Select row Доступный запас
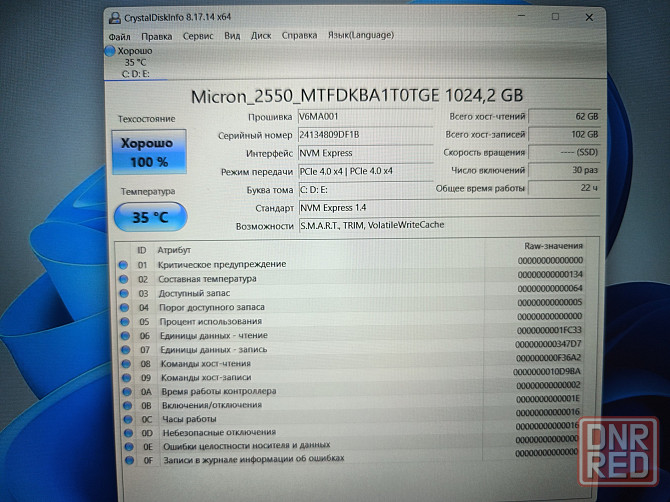670x502 pixels. click(x=350, y=292)
